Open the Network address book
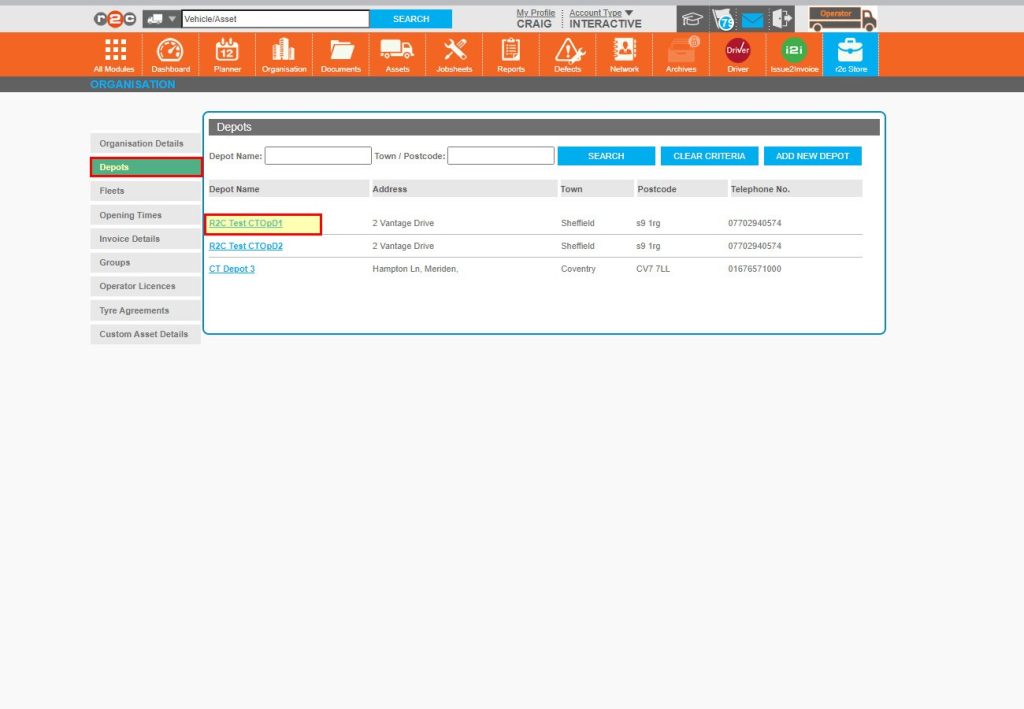The image size is (1024, 709). (624, 53)
